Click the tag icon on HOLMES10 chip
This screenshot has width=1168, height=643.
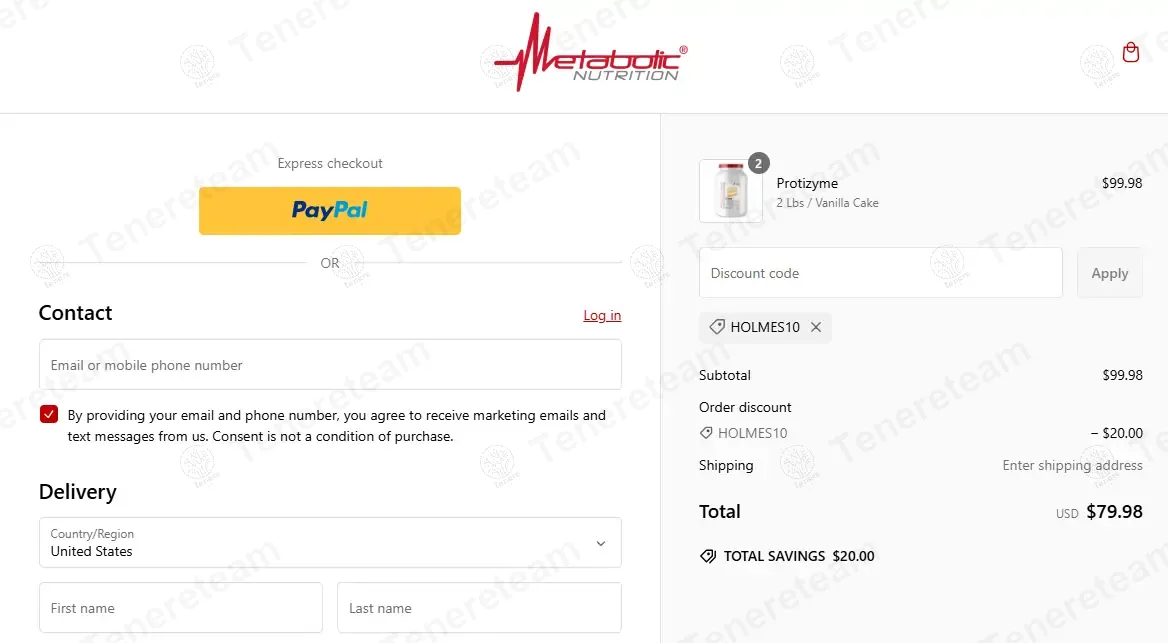click(717, 327)
